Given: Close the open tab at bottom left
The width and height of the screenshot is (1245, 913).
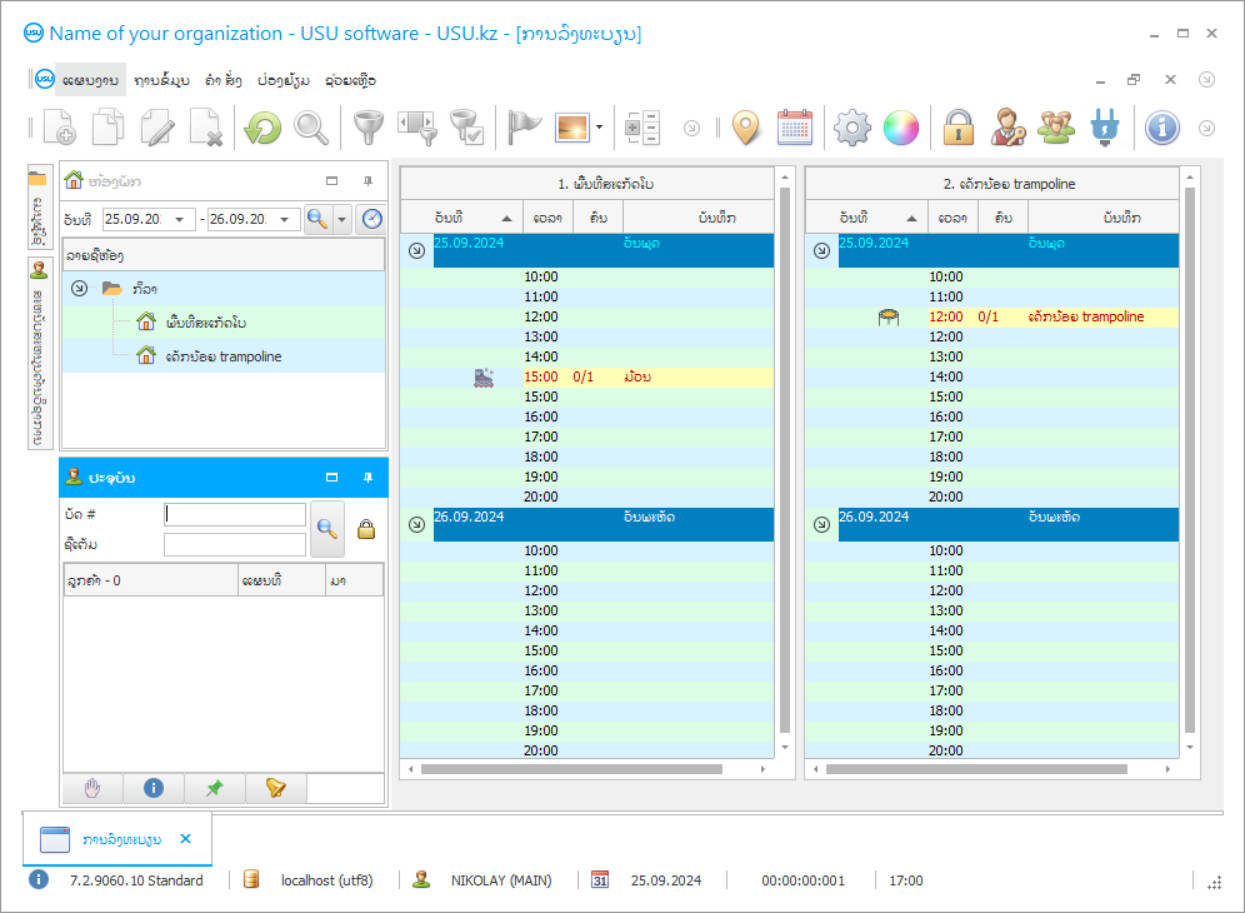Looking at the screenshot, I should (x=185, y=839).
